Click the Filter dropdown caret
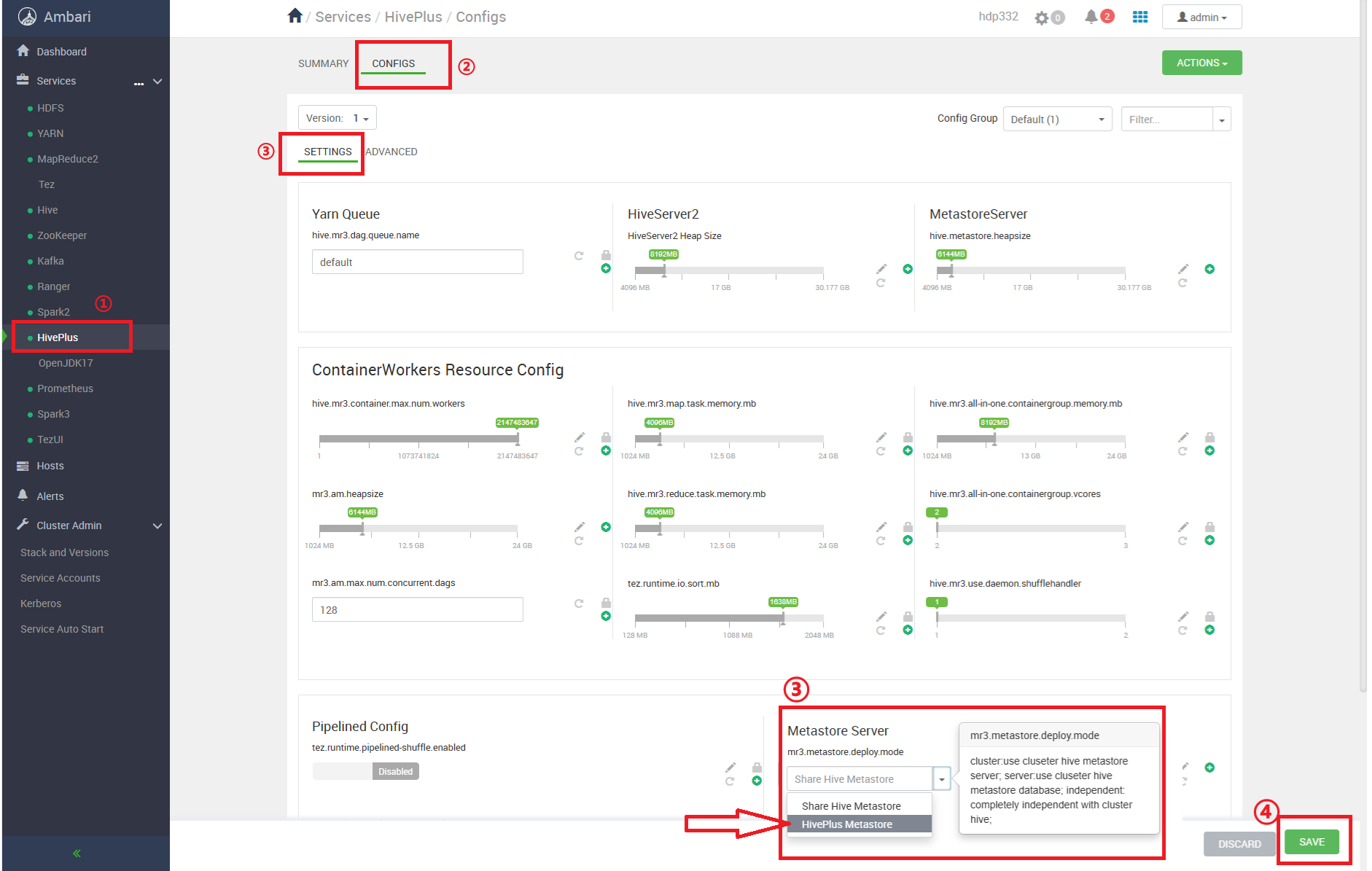 coord(1222,120)
